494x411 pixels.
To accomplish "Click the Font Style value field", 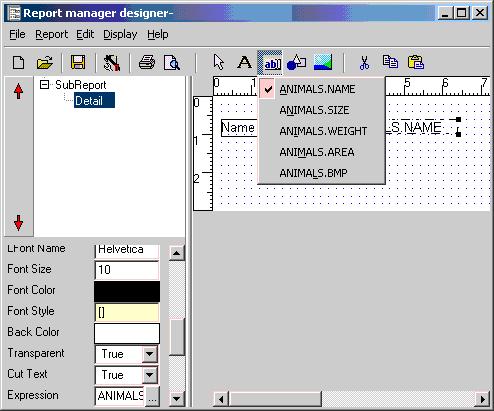I will [x=127, y=312].
